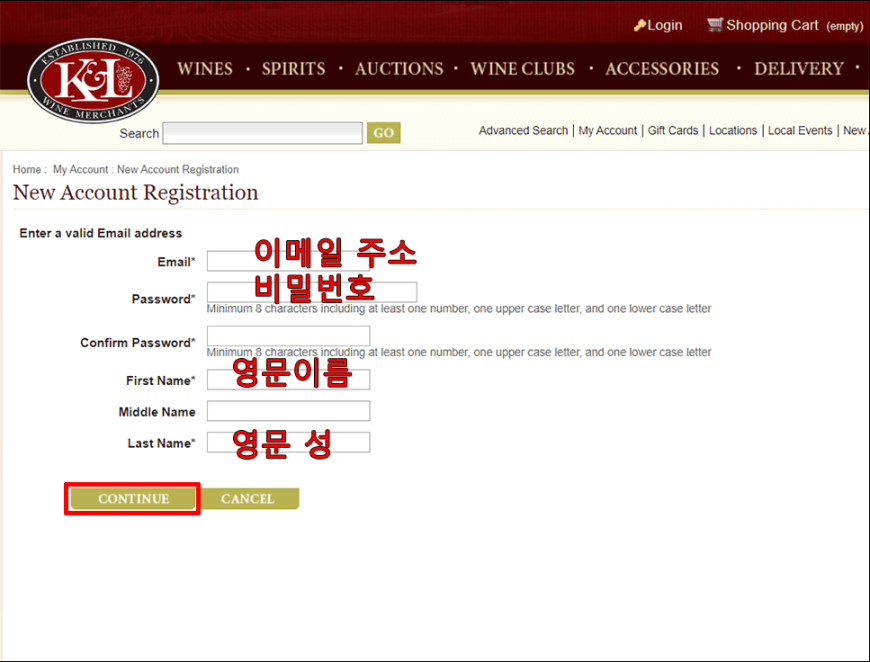Go to Advanced Search
This screenshot has height=662, width=870.
[x=523, y=130]
